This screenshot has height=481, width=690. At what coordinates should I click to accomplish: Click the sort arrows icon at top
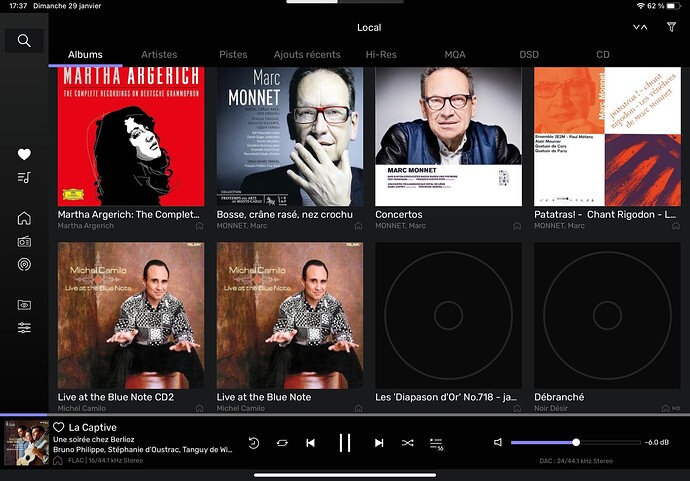pyautogui.click(x=640, y=27)
